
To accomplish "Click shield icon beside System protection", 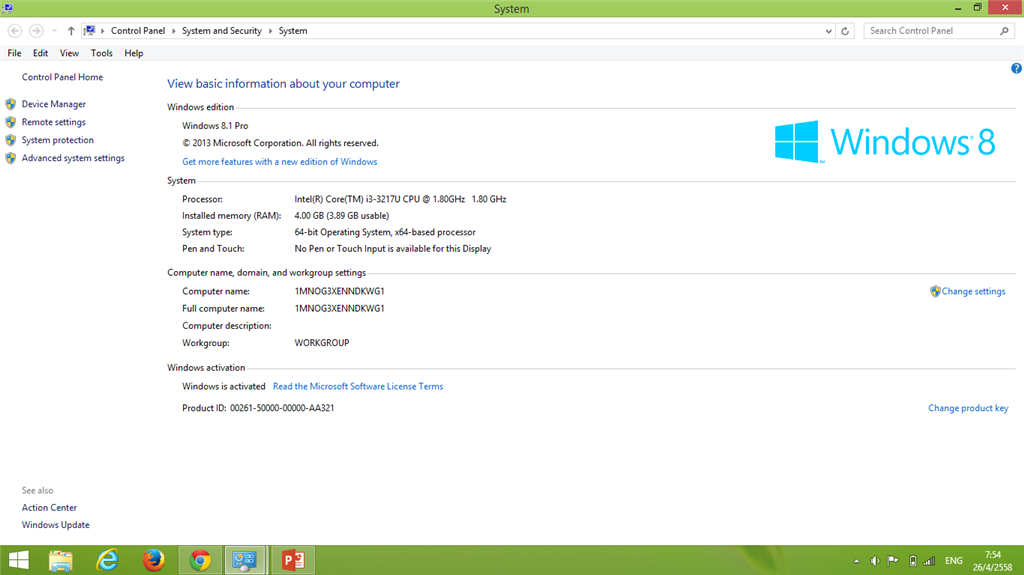I will [x=10, y=140].
